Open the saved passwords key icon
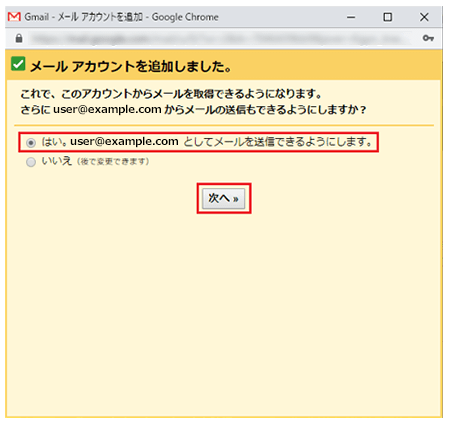This screenshot has width=450, height=430. (x=428, y=38)
